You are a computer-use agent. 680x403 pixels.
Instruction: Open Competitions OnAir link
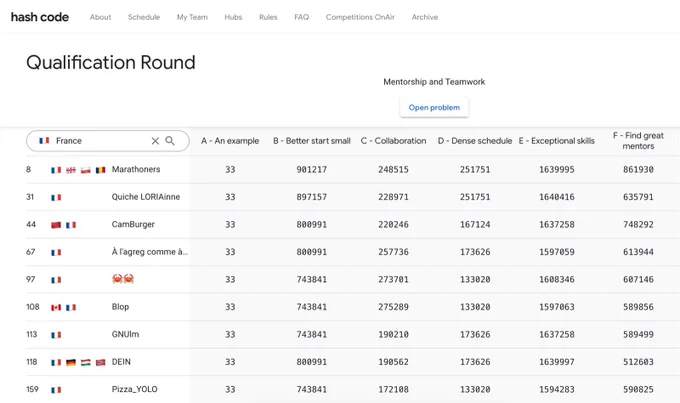360,17
